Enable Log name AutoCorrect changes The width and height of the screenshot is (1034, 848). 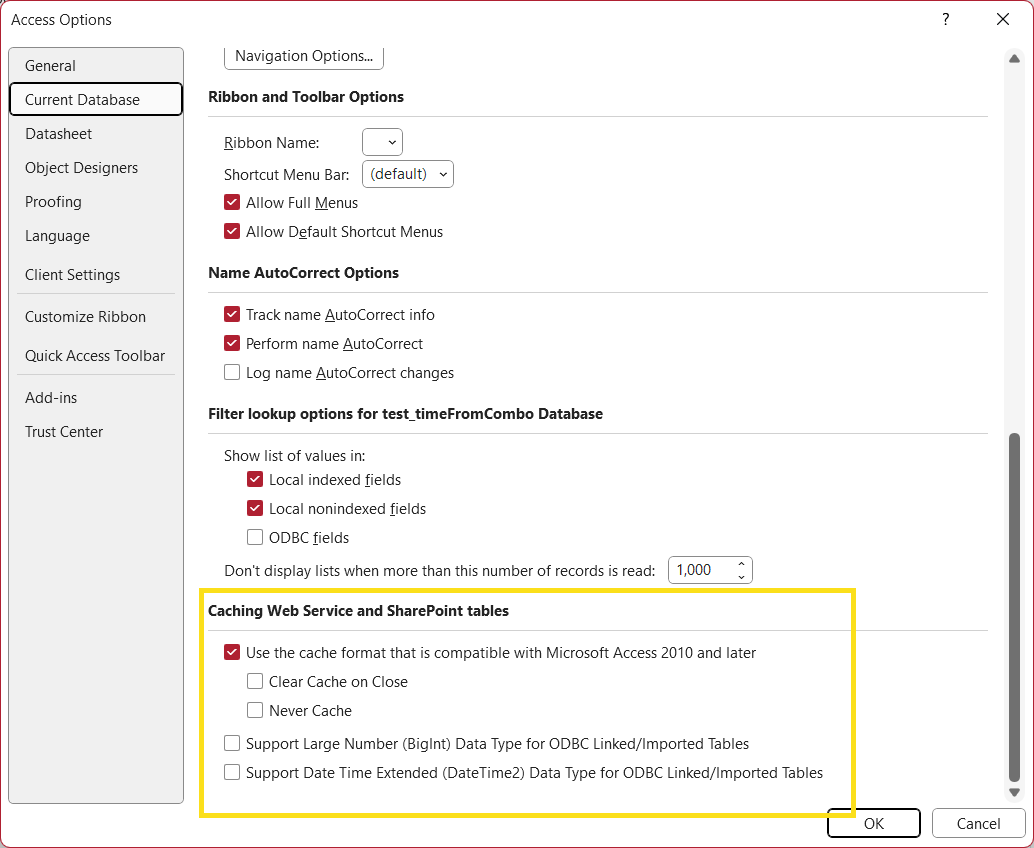pyautogui.click(x=232, y=373)
